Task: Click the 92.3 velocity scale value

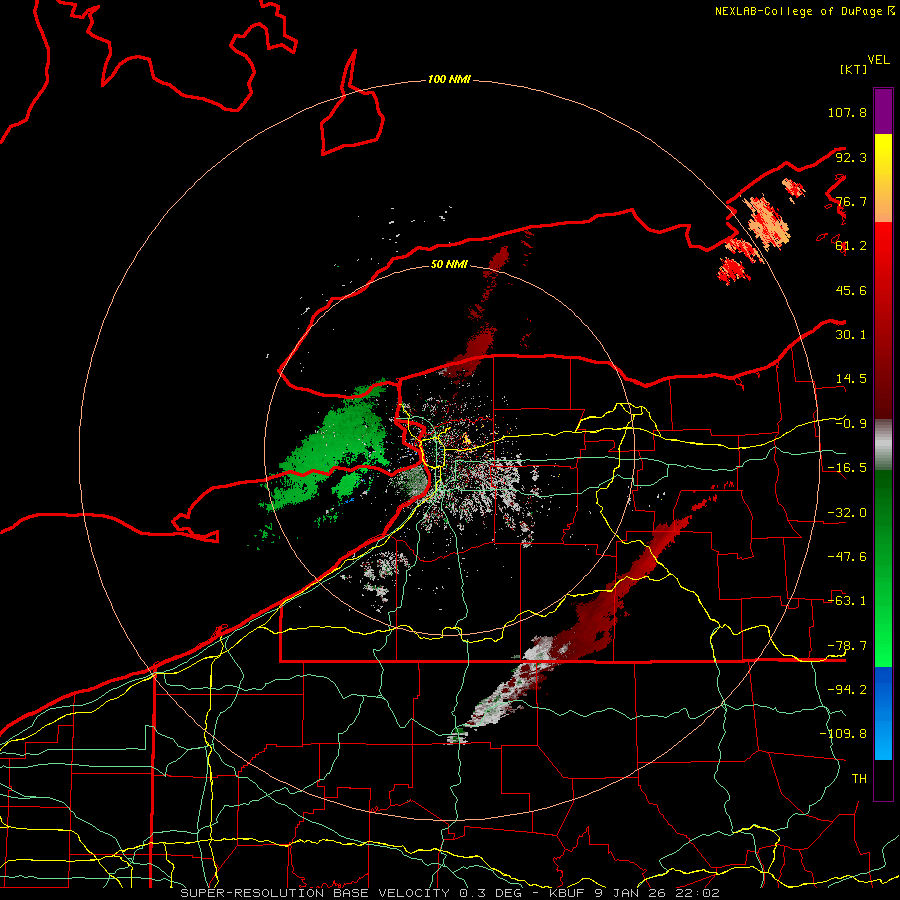Action: click(851, 157)
